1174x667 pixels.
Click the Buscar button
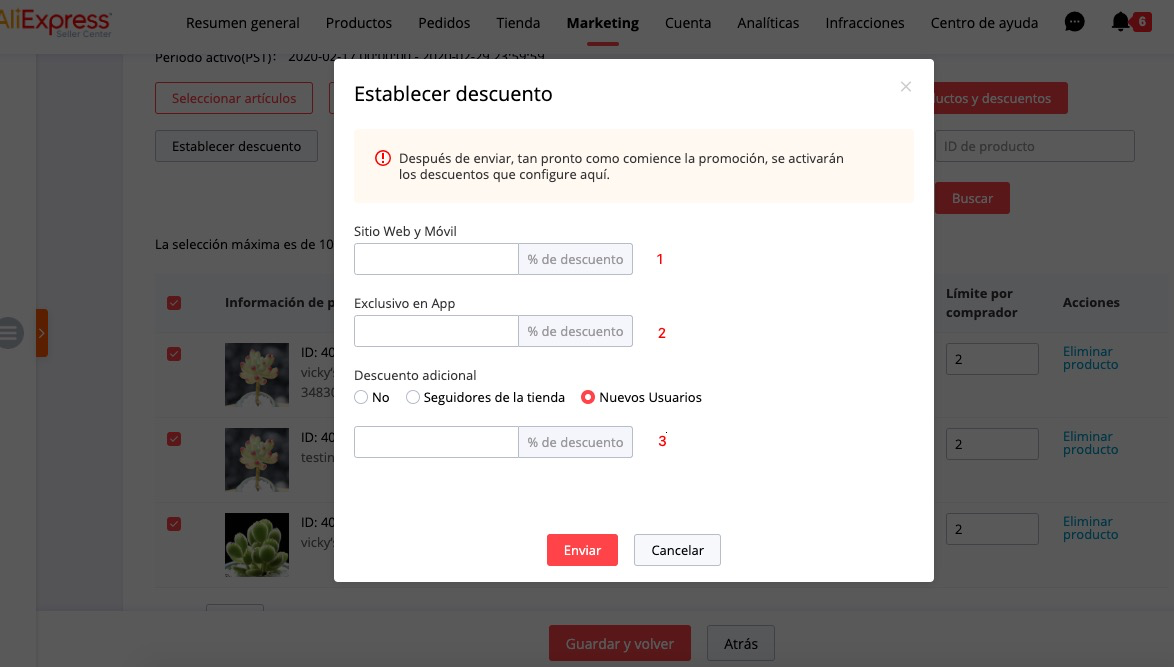pyautogui.click(x=973, y=198)
